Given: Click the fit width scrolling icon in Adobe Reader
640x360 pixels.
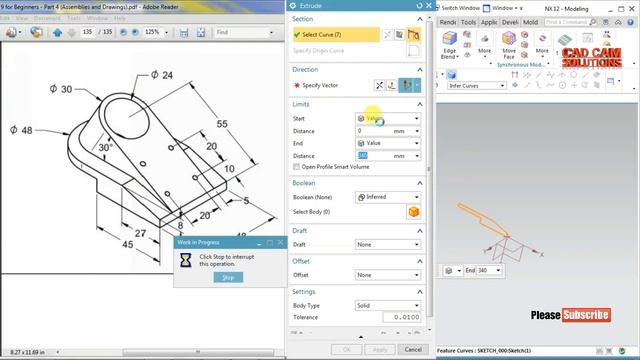Looking at the screenshot, I should pyautogui.click(x=184, y=33).
